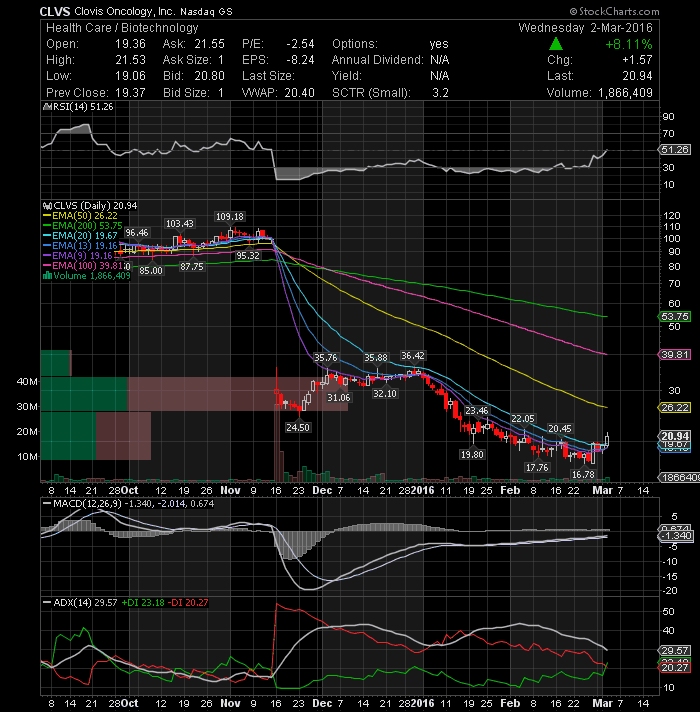Screen dimensions: 700x712
Task: Select the EMA(50) 26.22 legend entry
Action: tap(80, 216)
